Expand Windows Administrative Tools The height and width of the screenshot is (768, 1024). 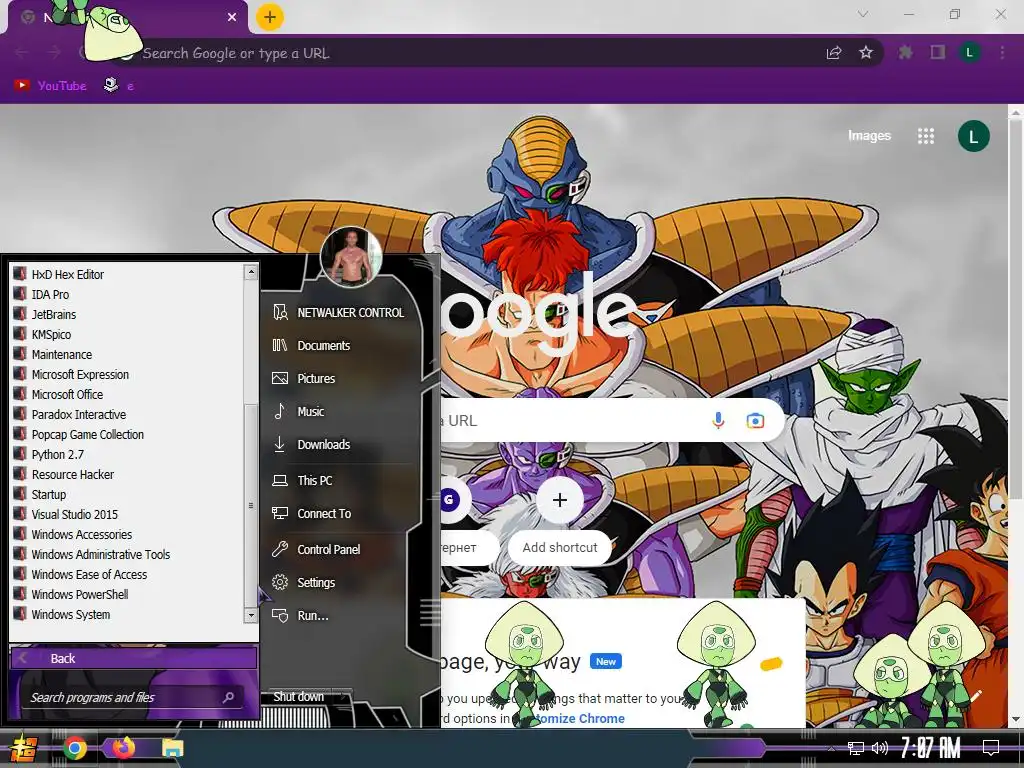[x=101, y=554]
